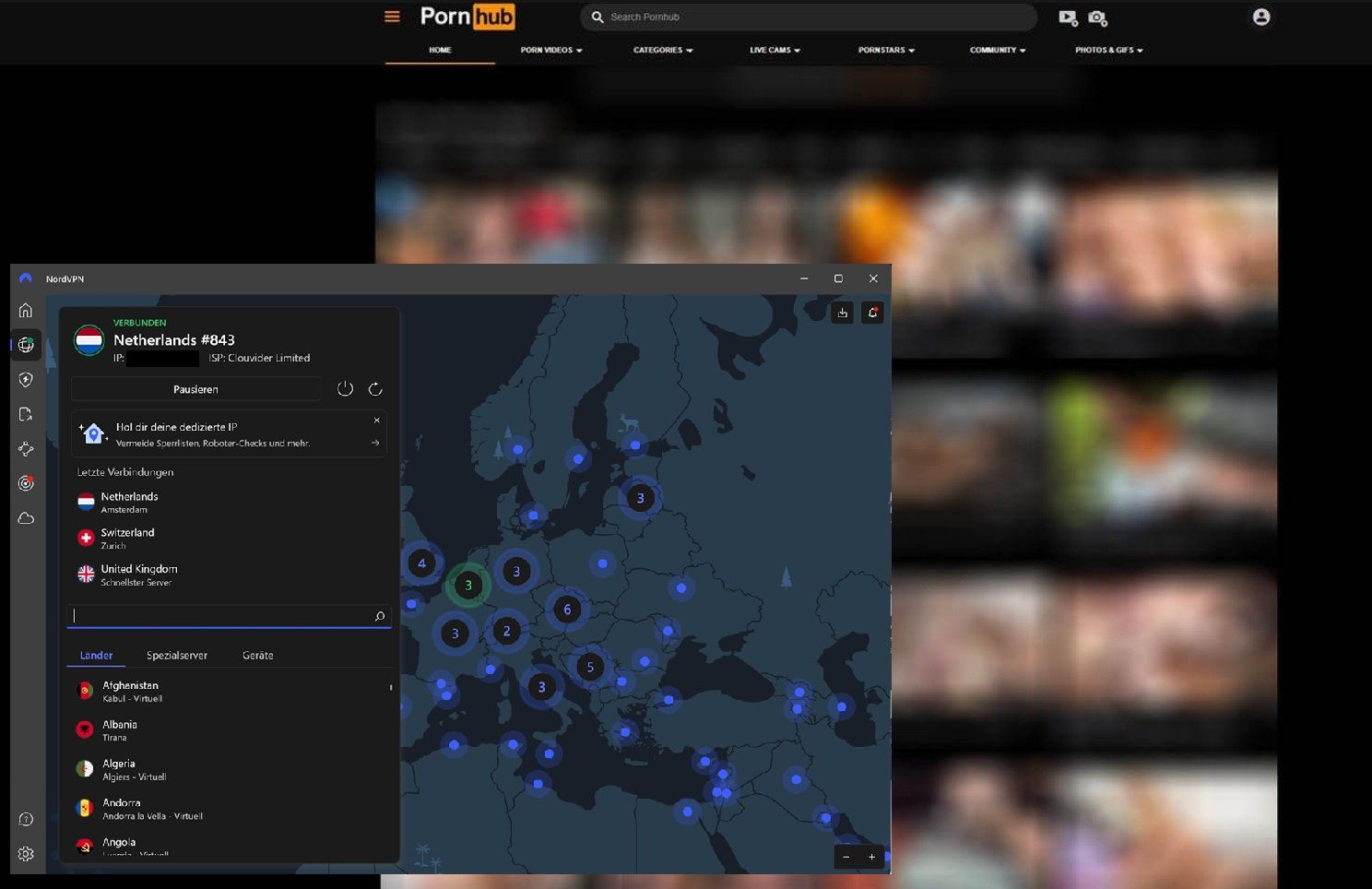Open Threat Protection shield icon
This screenshot has width=1372, height=889.
[26, 379]
